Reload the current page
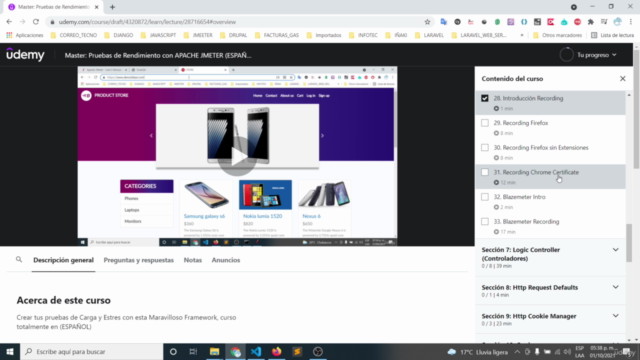Image resolution: width=640 pixels, height=360 pixels. pyautogui.click(x=36, y=22)
